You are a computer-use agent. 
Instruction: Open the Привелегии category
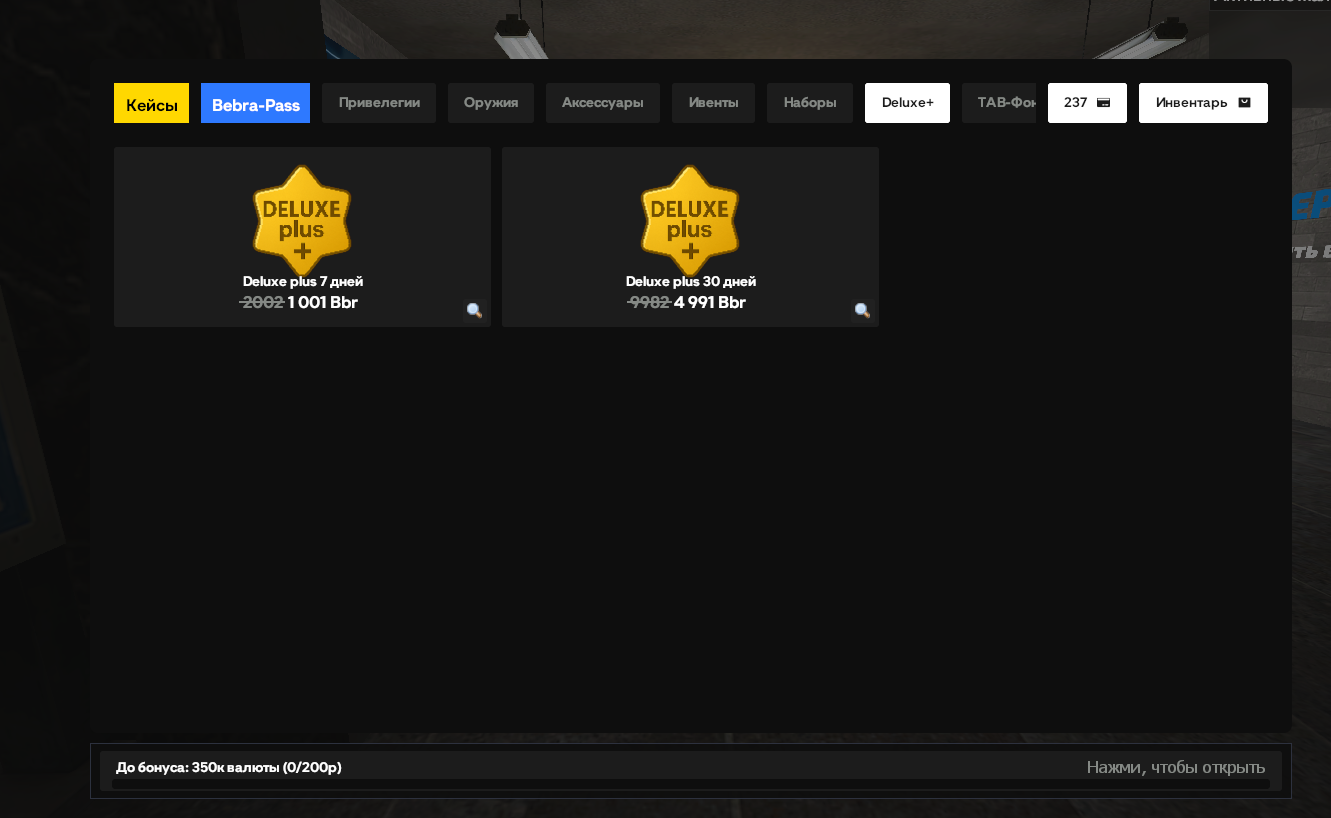379,103
